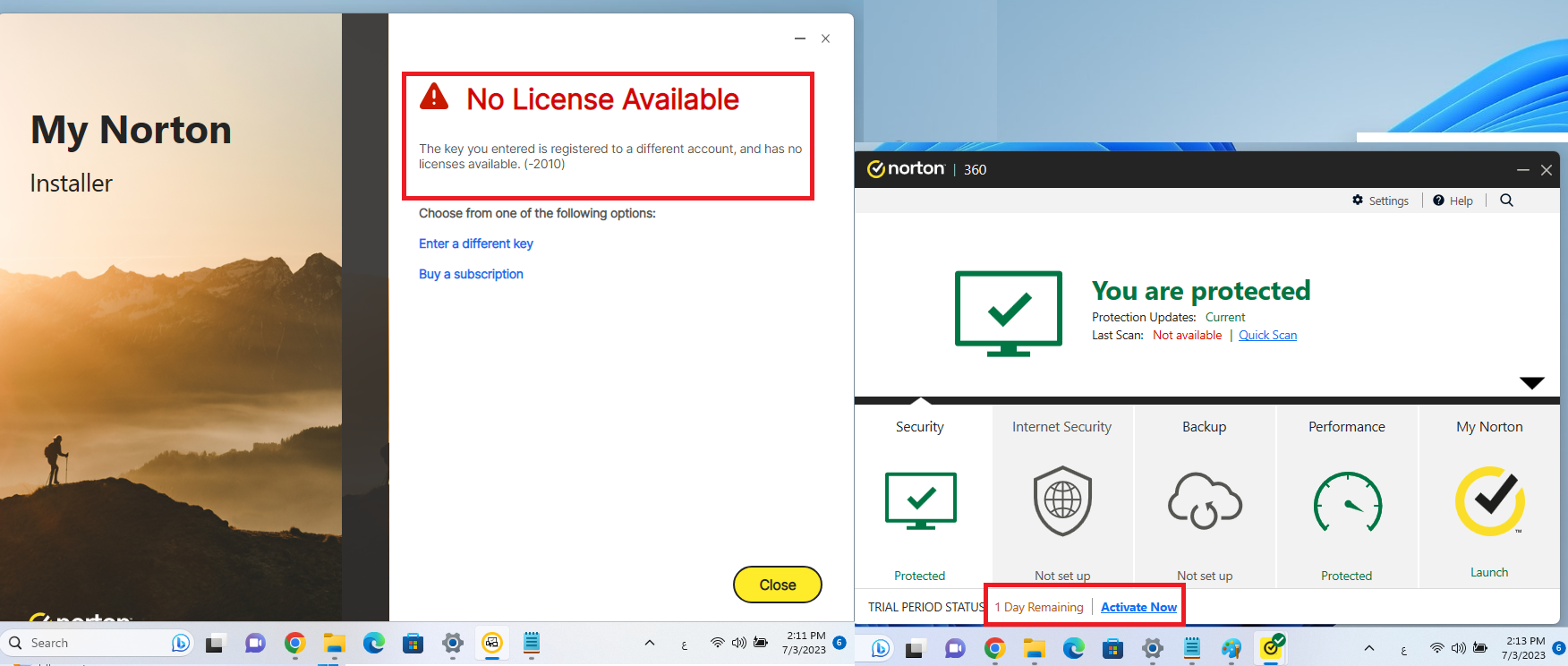Image resolution: width=1568 pixels, height=666 pixels.
Task: Click the search magnifier in Norton 360
Action: point(1507,201)
